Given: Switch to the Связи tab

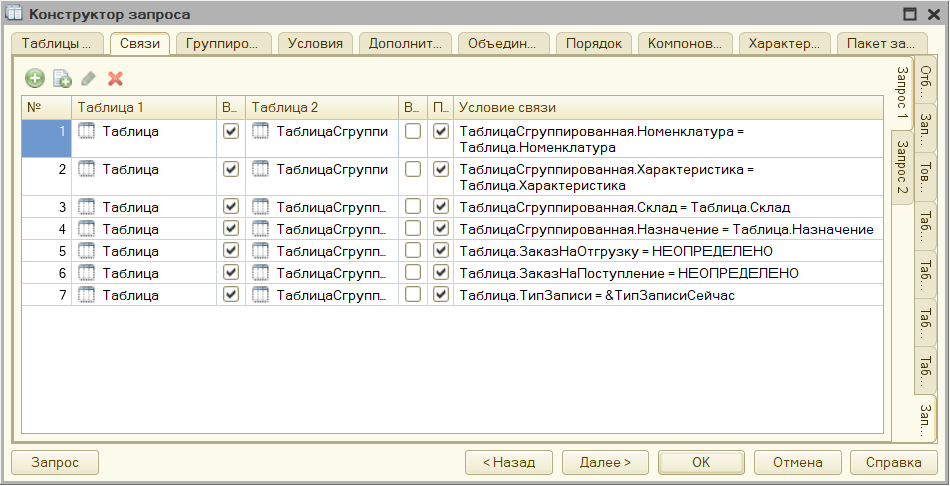Looking at the screenshot, I should 139,44.
